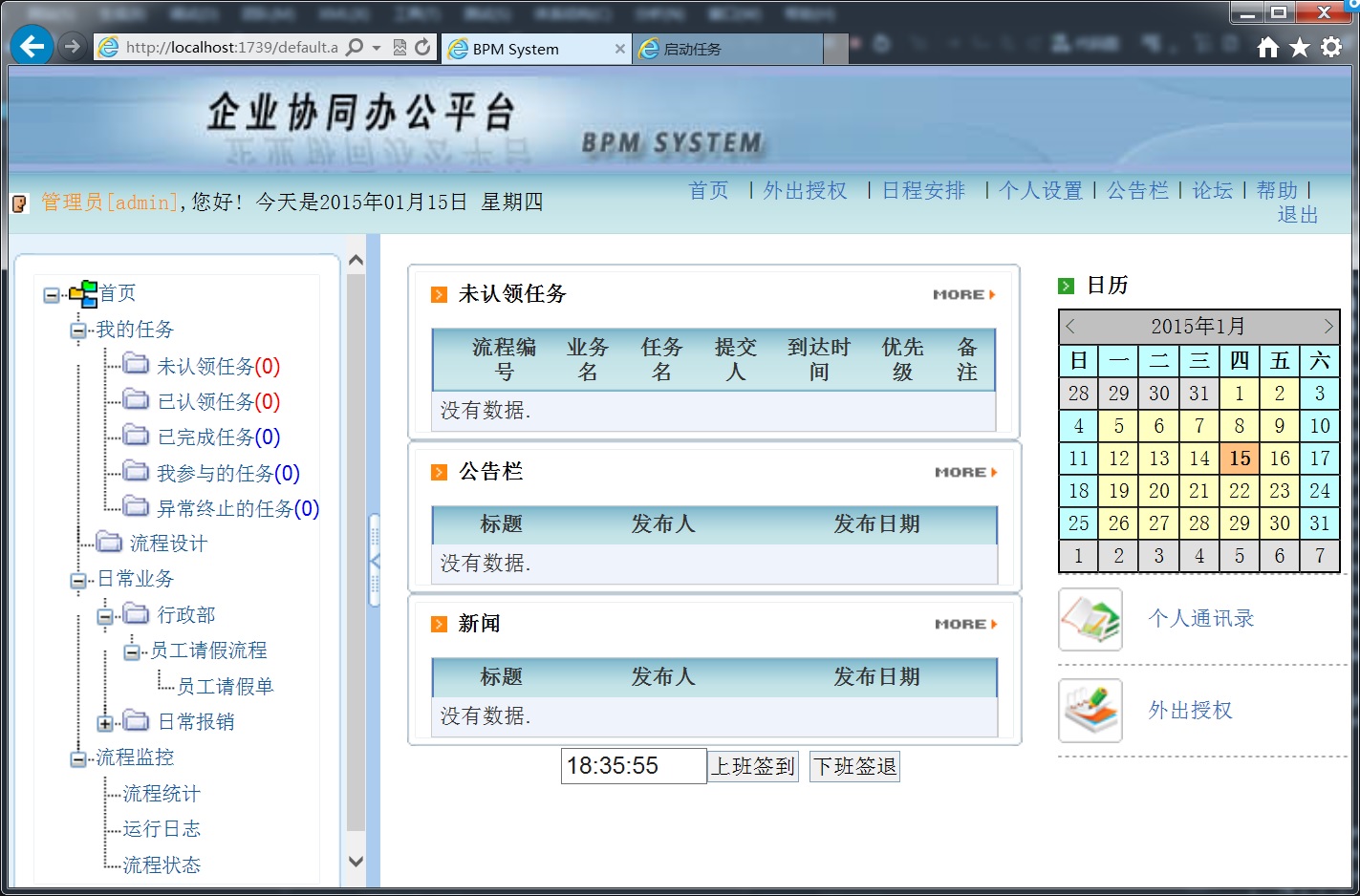Expand the 日常报销 tree node

105,723
